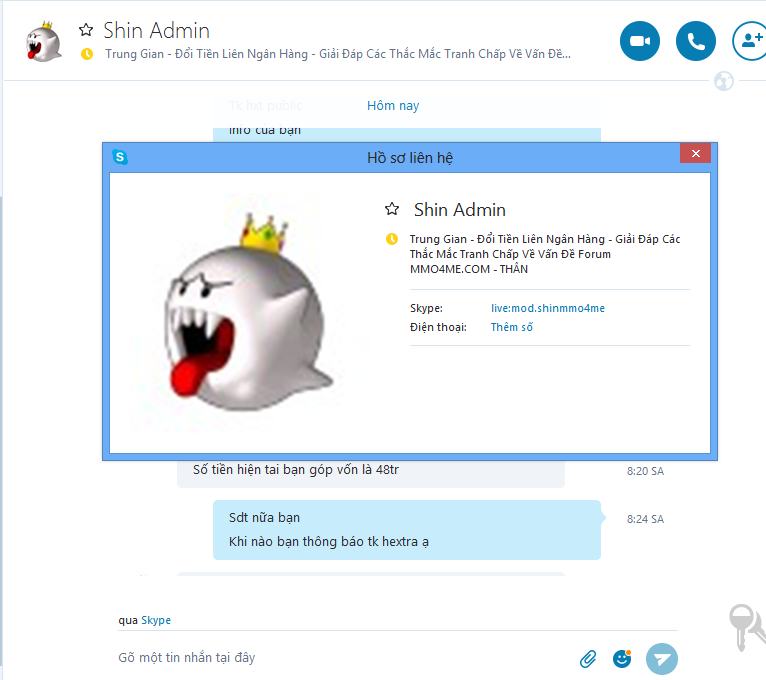766x680 pixels.
Task: Toggle favorite star beside Shin Admin in chat header
Action: pyautogui.click(x=86, y=30)
